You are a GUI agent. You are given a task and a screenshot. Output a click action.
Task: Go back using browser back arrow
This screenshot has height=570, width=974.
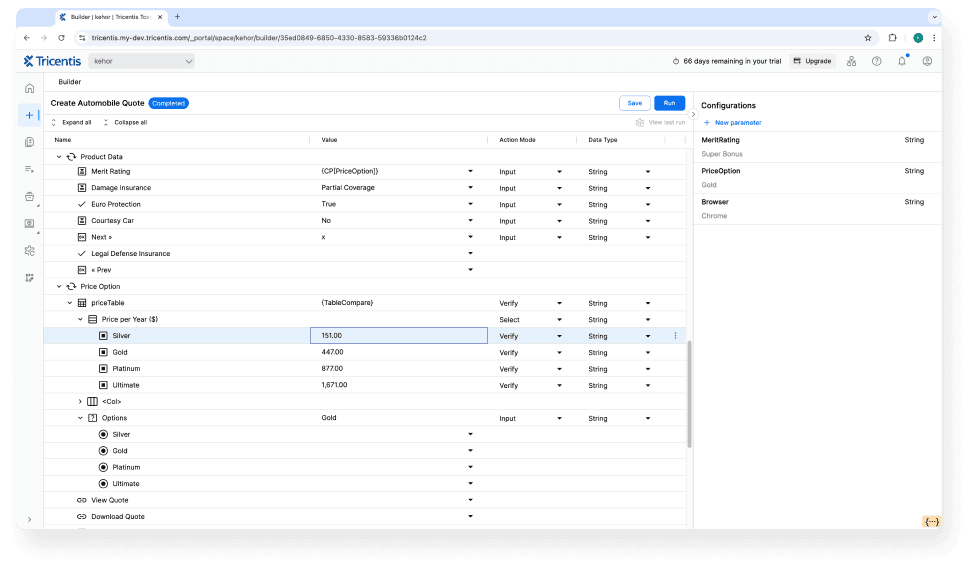click(x=27, y=38)
